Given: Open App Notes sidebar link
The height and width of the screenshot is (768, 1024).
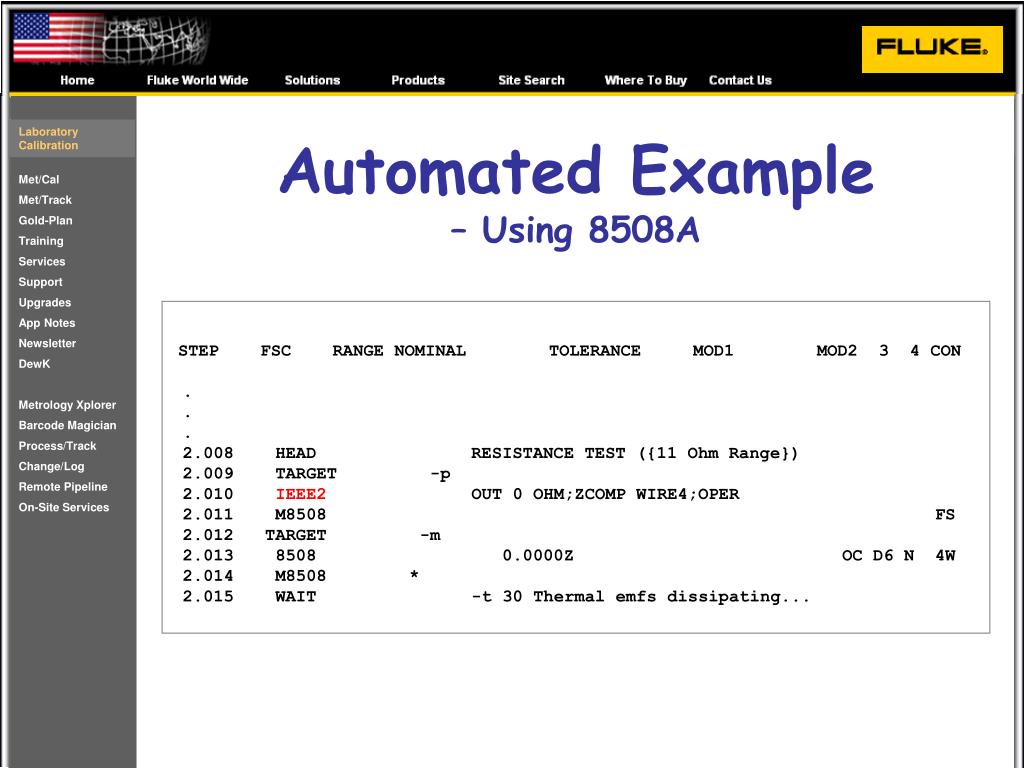Looking at the screenshot, I should (46, 323).
